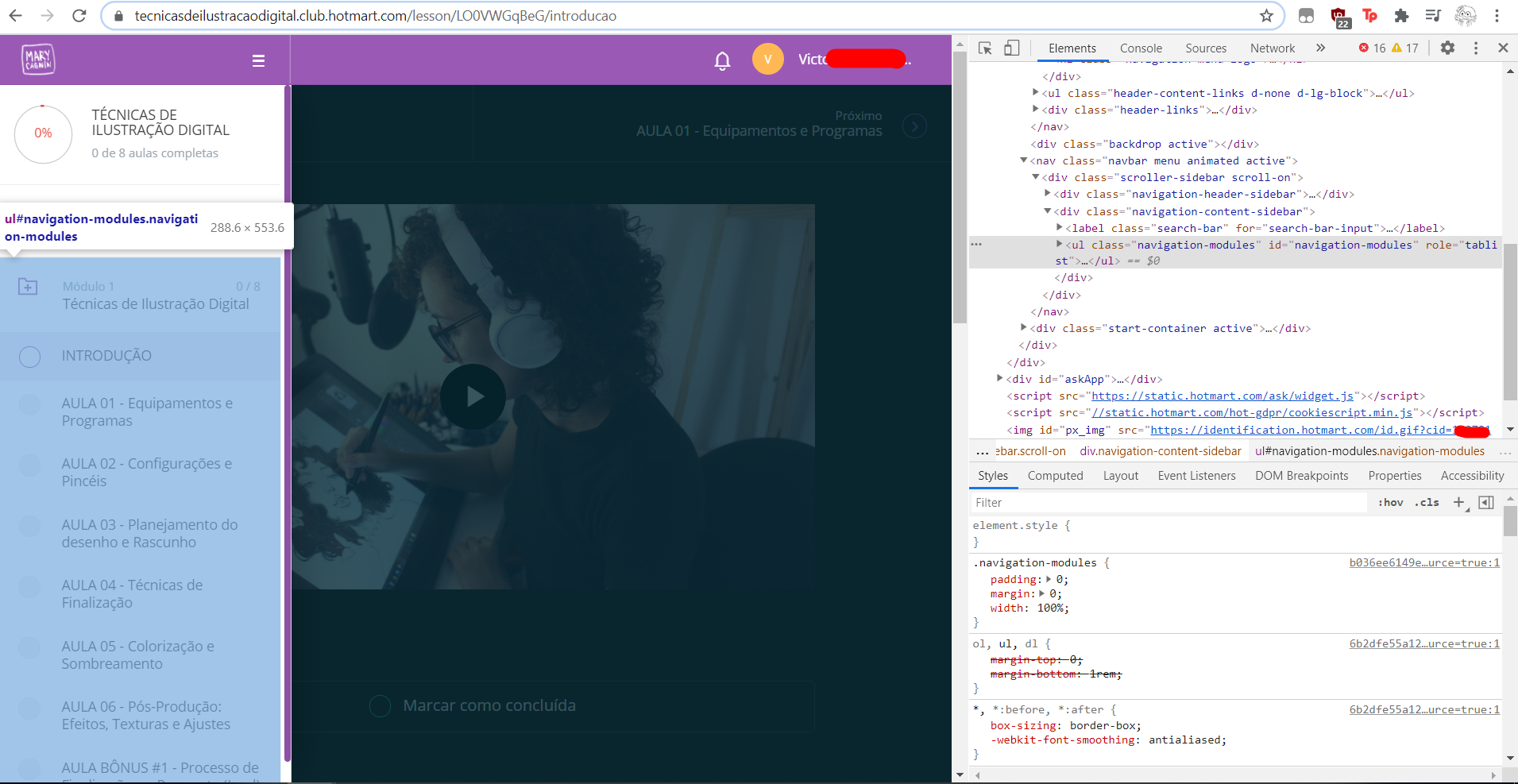Screen dimensions: 1518x784
Task: Open DevTools customize three-dot menu
Action: click(1476, 48)
